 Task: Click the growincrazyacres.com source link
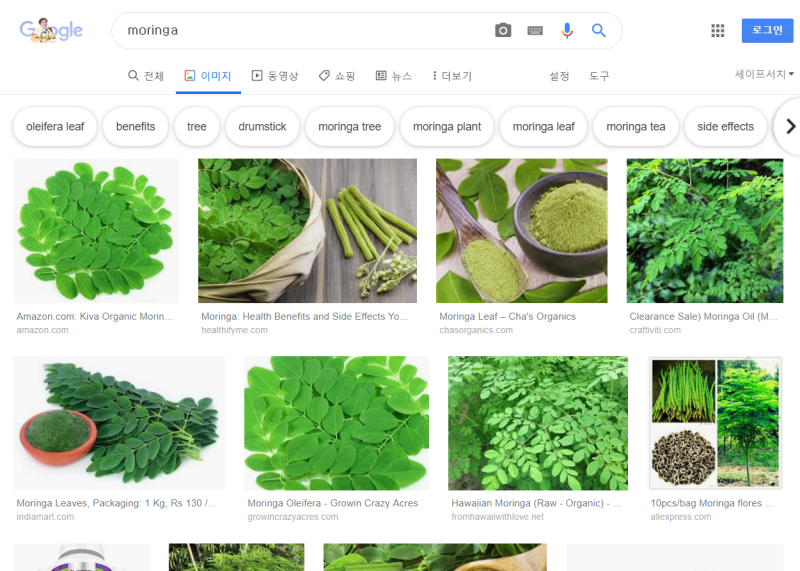coord(292,517)
